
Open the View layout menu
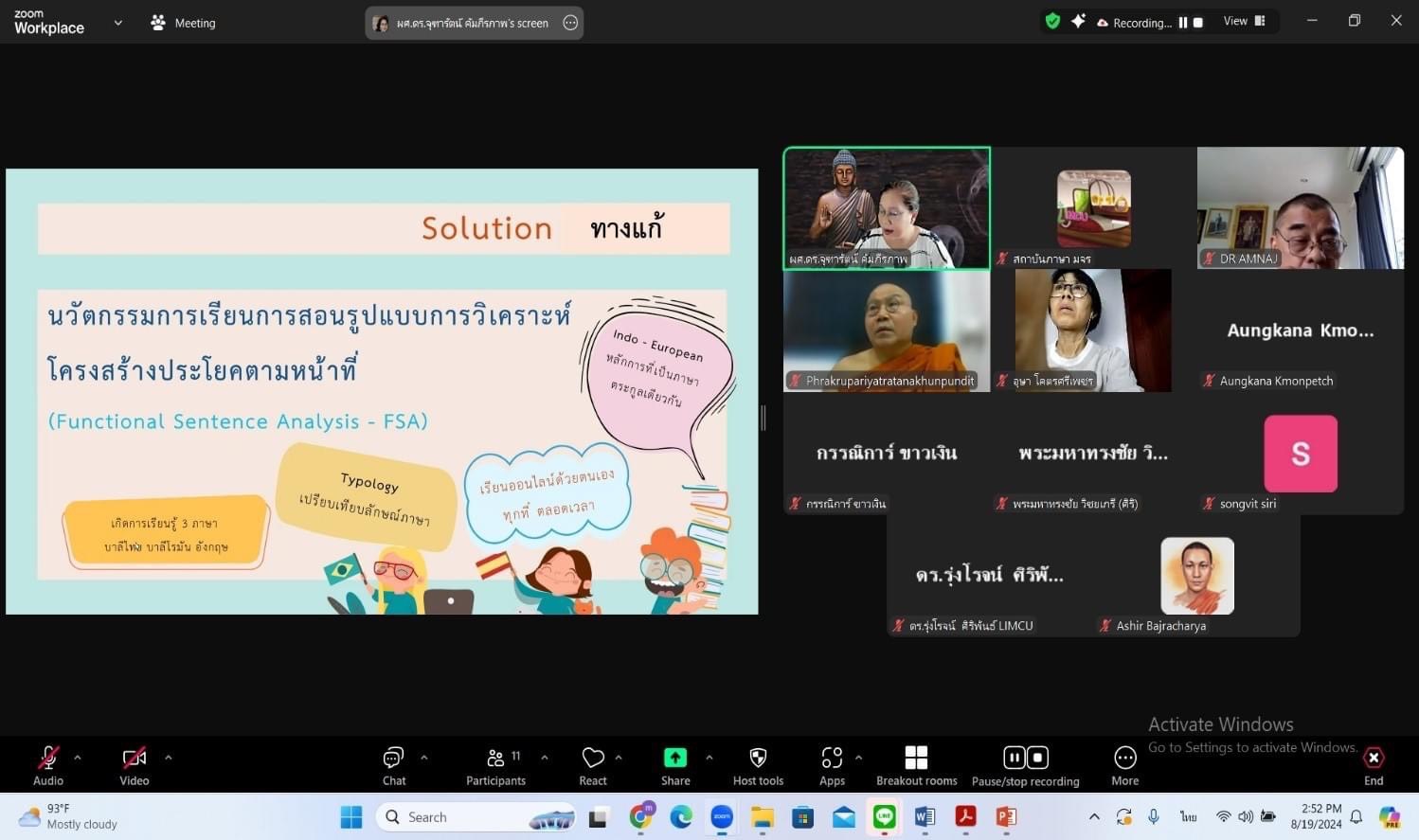tap(1244, 21)
